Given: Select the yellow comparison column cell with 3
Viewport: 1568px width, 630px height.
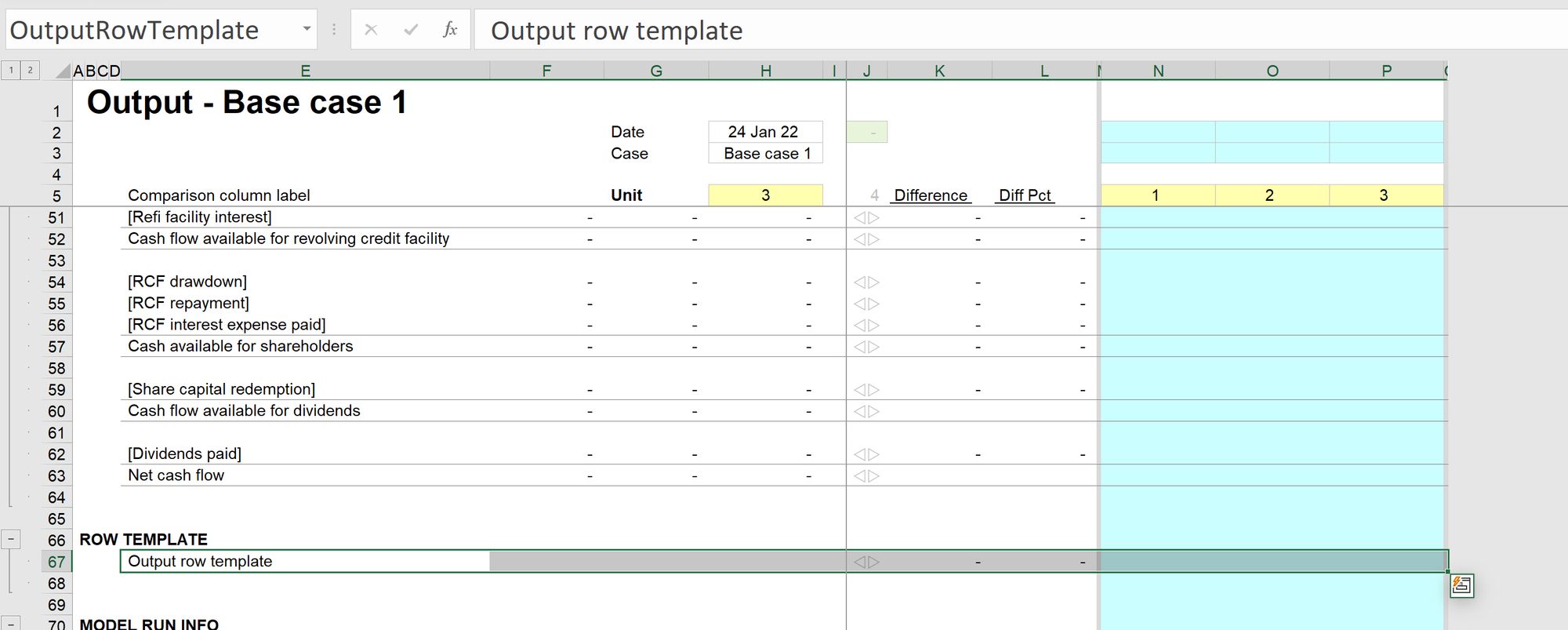Looking at the screenshot, I should click(765, 195).
